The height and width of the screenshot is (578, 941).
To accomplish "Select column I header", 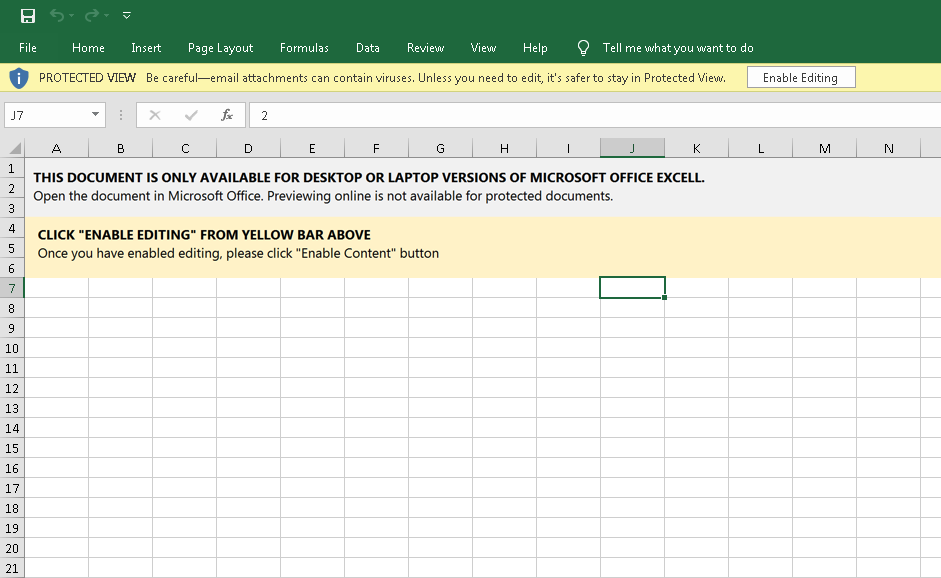I will [568, 148].
